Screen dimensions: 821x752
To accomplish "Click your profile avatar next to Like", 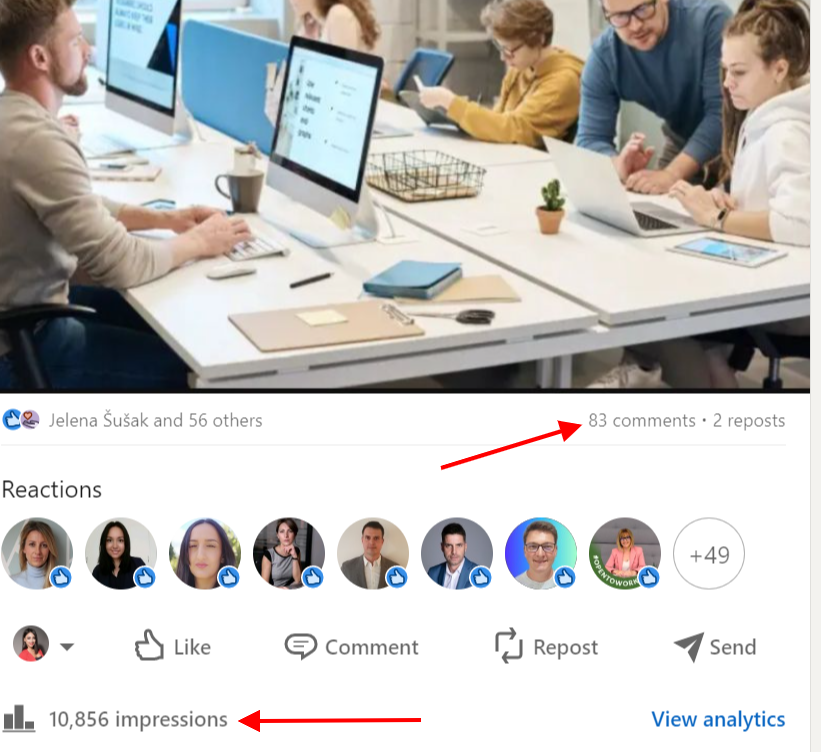I will 31,644.
